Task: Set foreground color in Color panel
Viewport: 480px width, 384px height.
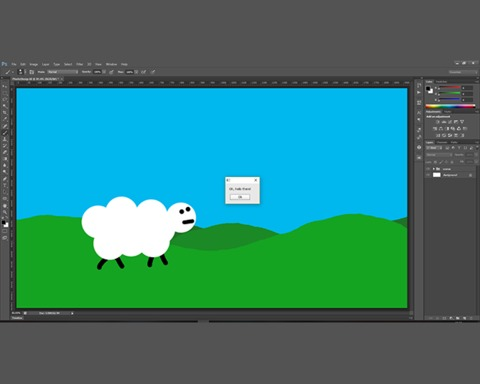Action: [428, 88]
